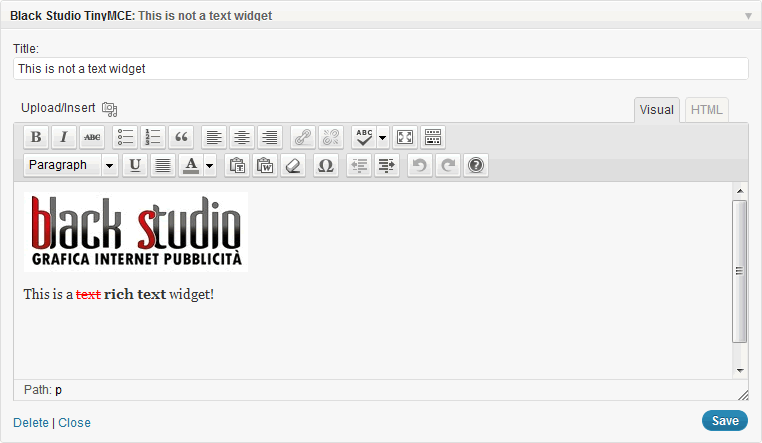Click the Strikethrough ABC icon
Image resolution: width=762 pixels, height=443 pixels.
point(92,137)
